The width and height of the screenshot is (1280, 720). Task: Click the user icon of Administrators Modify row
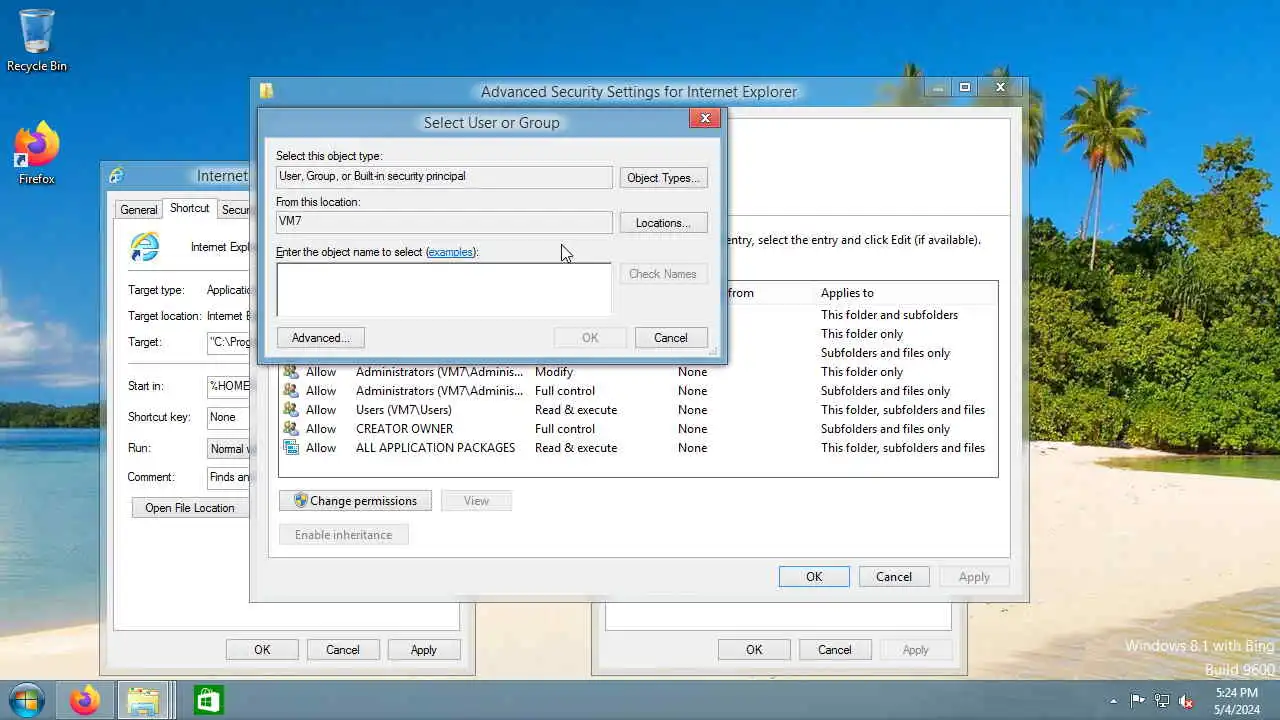tap(291, 372)
